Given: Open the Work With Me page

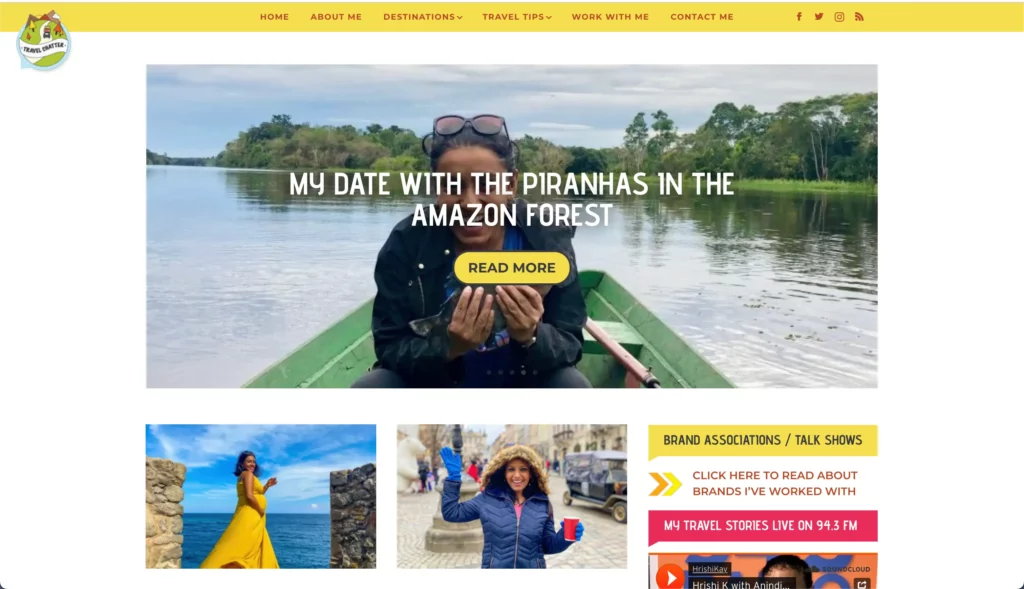Looking at the screenshot, I should 610,17.
